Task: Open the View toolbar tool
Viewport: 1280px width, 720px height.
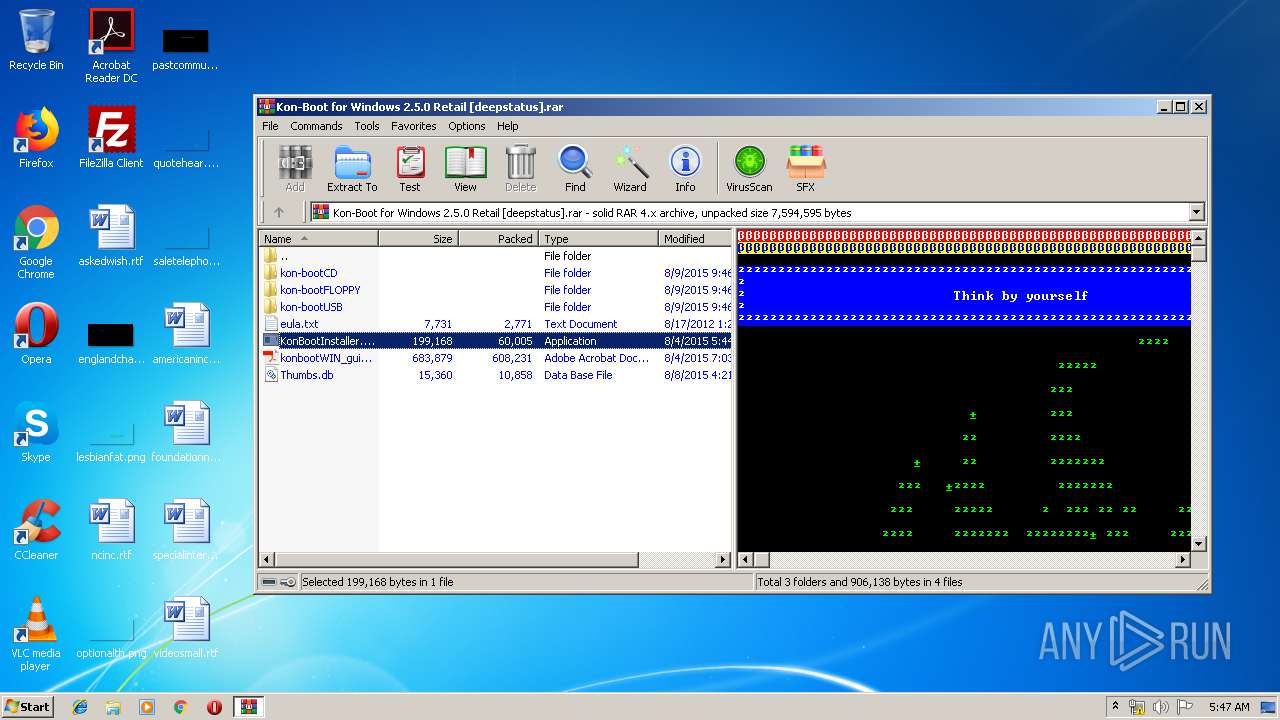Action: (465, 168)
